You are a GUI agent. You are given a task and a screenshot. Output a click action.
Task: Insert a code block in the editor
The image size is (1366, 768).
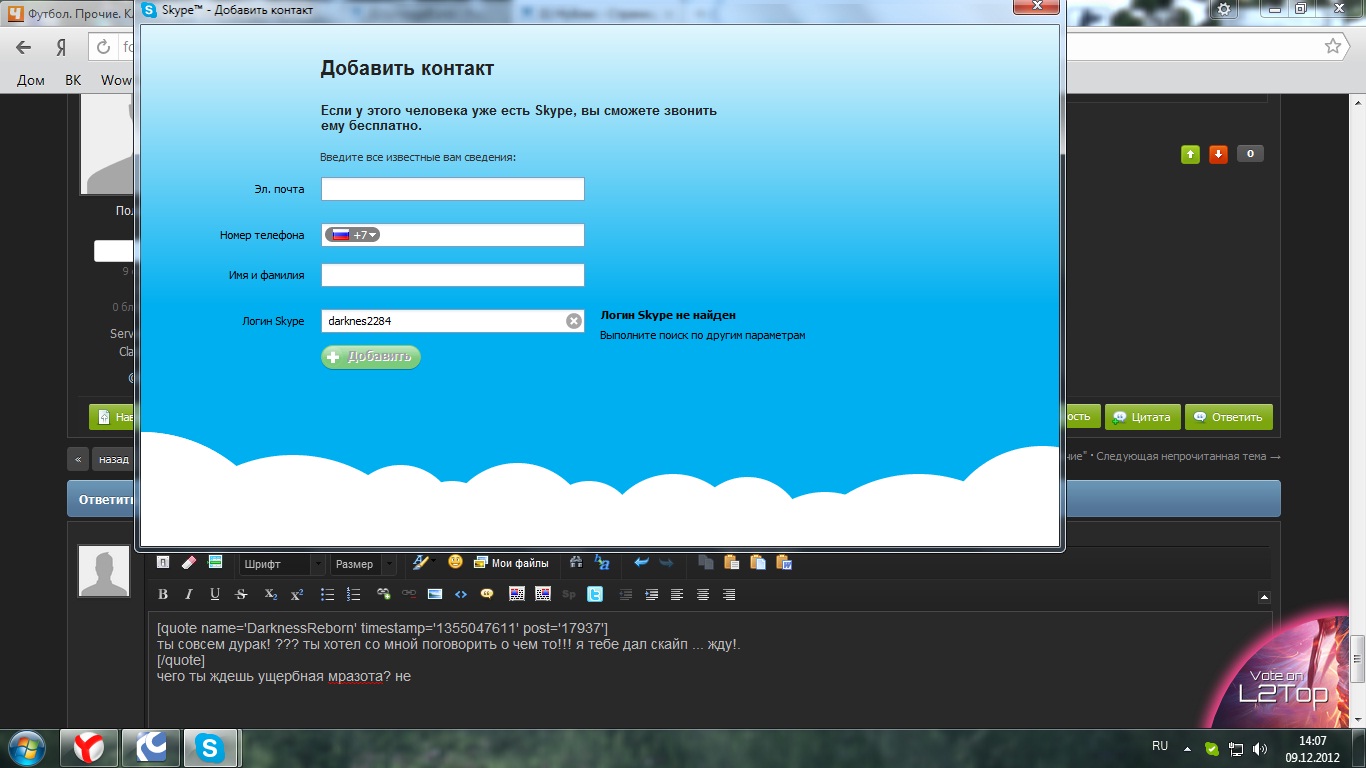[x=461, y=594]
